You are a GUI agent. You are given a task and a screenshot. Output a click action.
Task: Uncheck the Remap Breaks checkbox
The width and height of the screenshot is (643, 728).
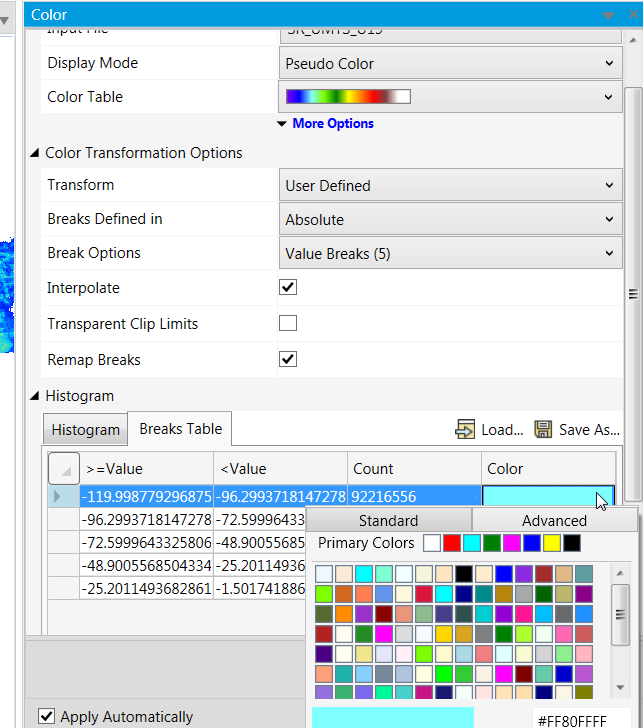288,359
